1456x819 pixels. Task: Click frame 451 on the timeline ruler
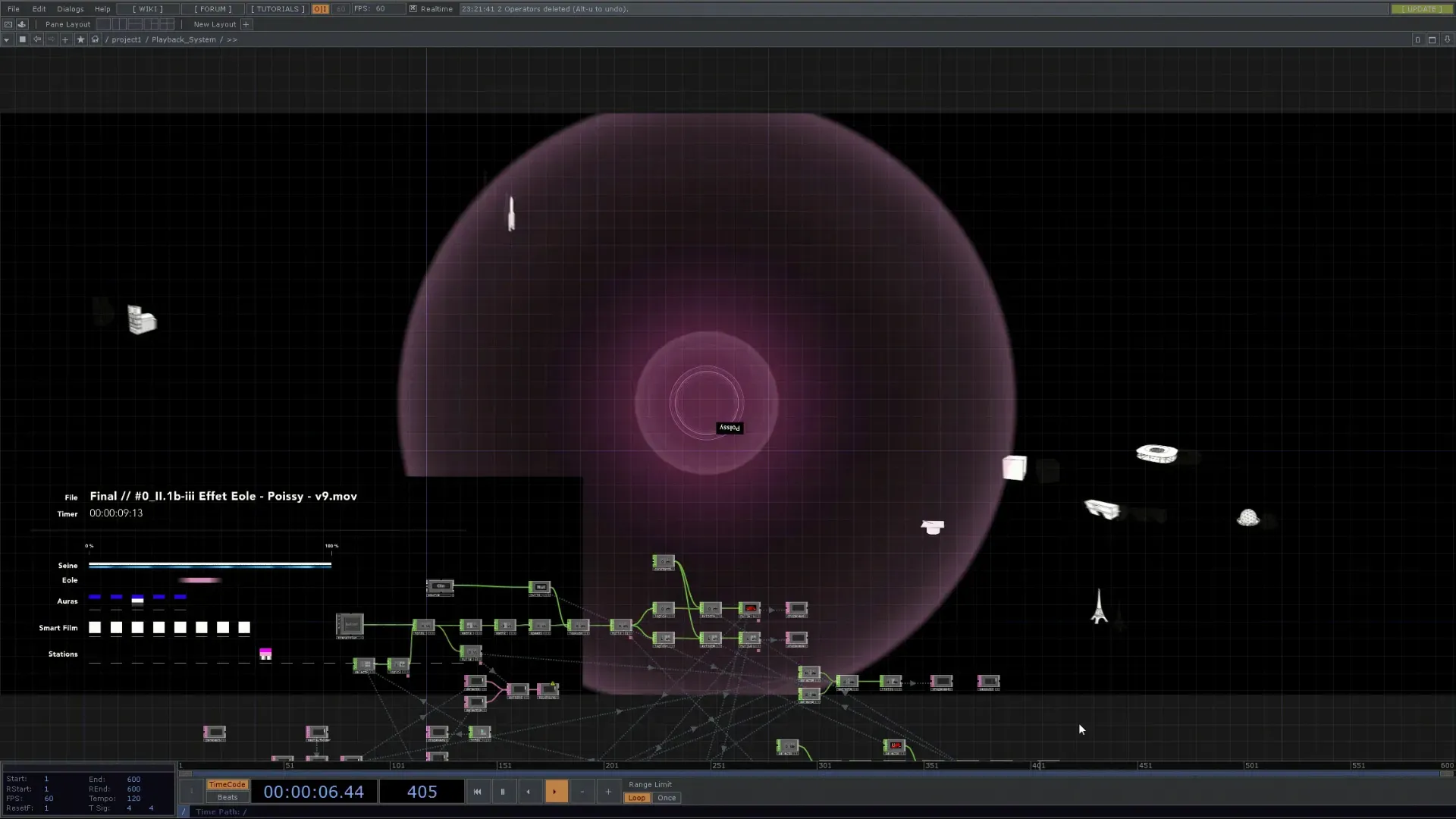1140,766
